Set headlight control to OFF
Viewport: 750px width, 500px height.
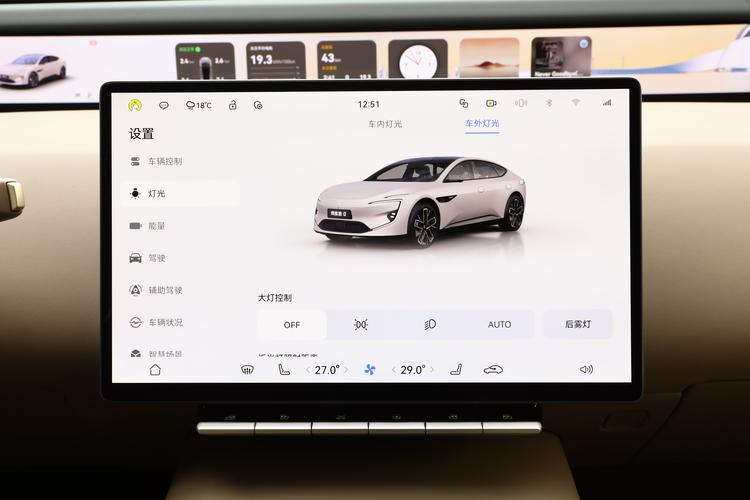point(292,324)
